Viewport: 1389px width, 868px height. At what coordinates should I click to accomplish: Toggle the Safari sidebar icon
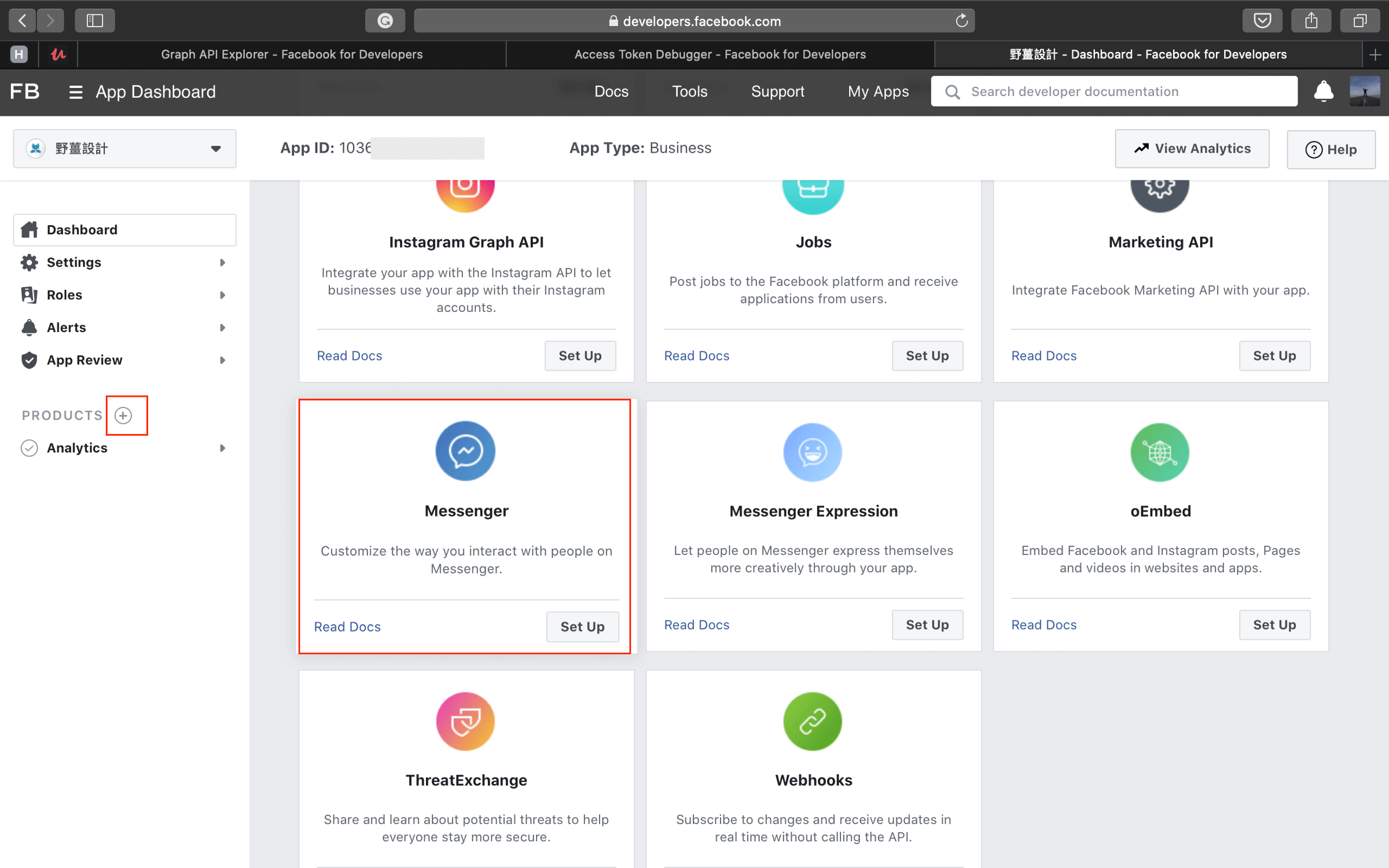[x=95, y=21]
